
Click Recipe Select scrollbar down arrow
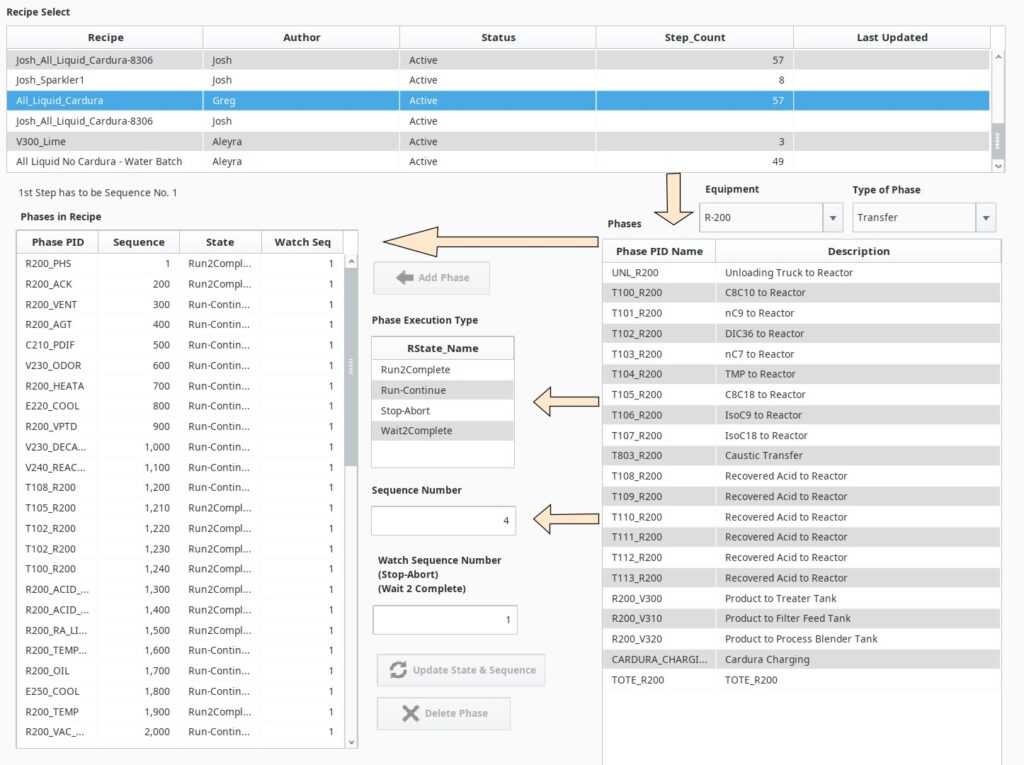click(998, 166)
